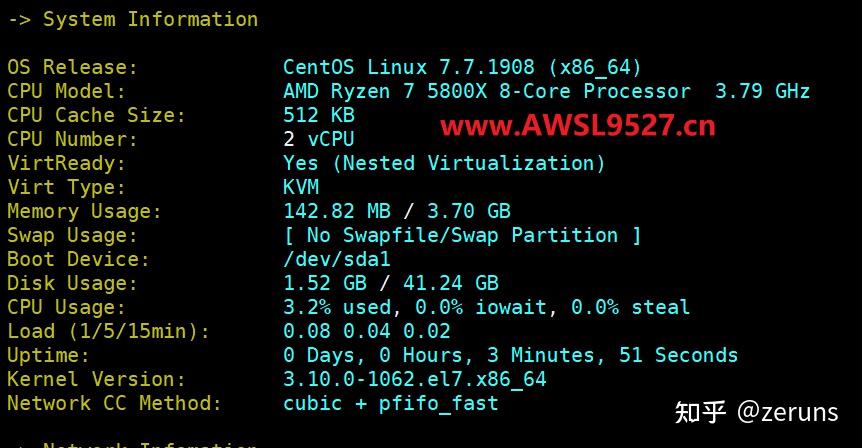Viewport: 862px width, 448px height.
Task: Click the cubic + pfifo_fast value
Action: [x=390, y=403]
